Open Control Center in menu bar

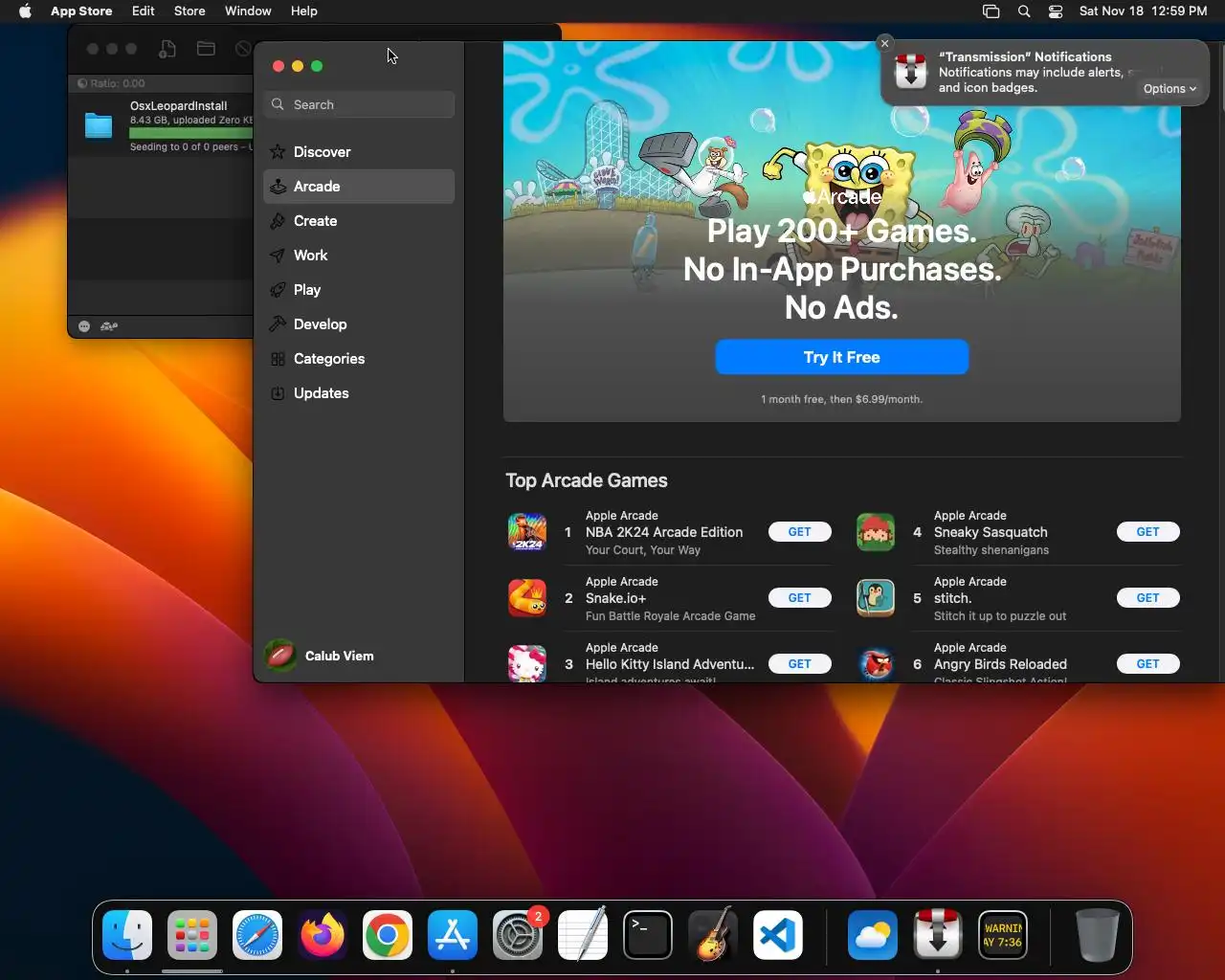tap(1056, 11)
